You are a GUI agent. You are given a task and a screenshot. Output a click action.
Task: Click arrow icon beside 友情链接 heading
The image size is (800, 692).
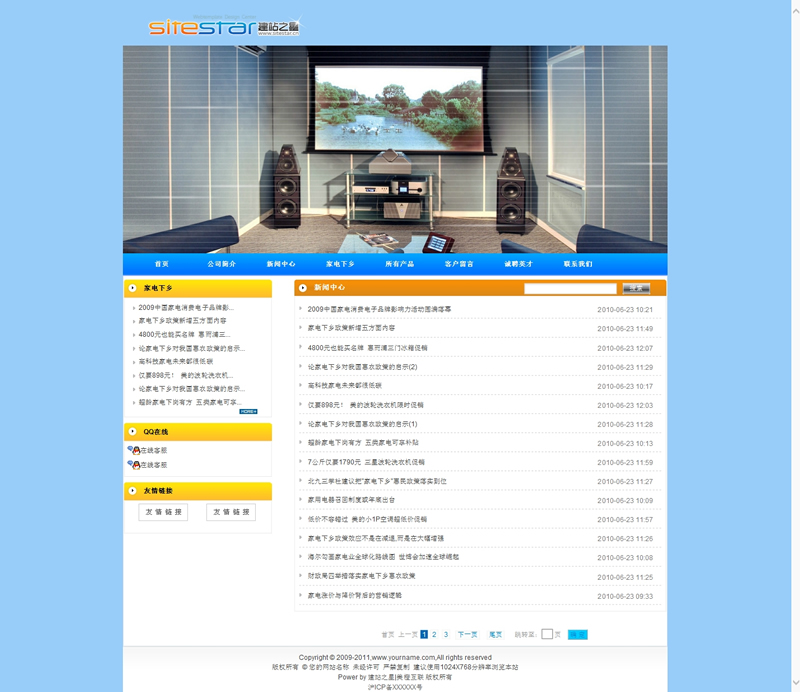click(x=133, y=491)
